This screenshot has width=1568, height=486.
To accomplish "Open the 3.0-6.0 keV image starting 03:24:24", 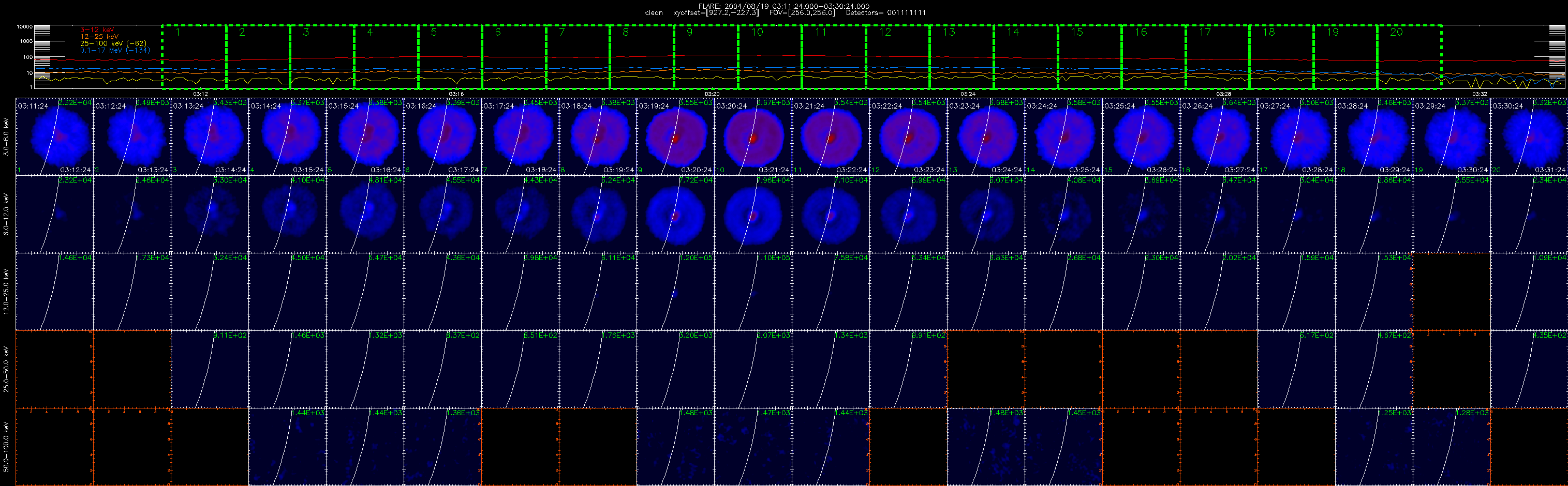I will (x=1063, y=136).
